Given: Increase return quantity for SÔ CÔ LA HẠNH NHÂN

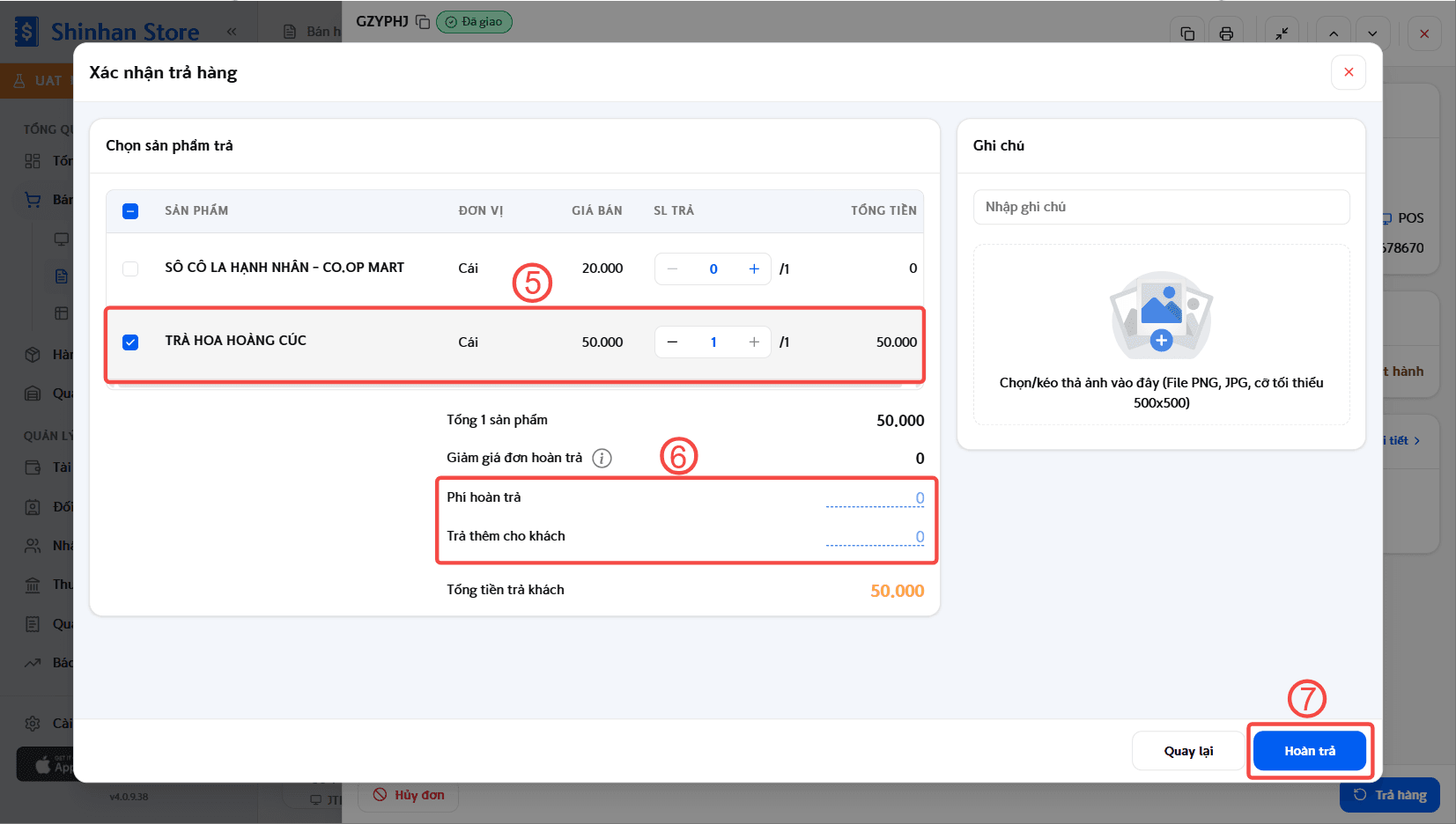Looking at the screenshot, I should (x=754, y=269).
